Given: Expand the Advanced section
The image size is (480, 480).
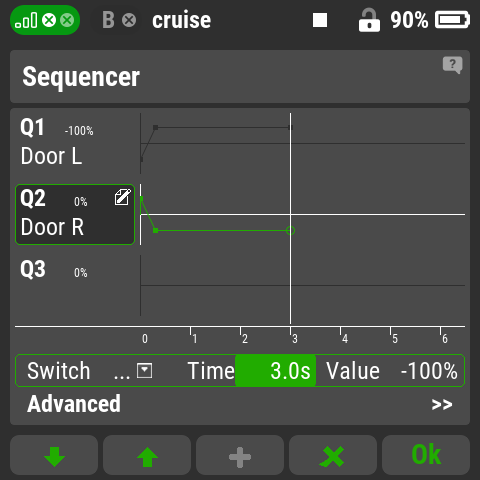Looking at the screenshot, I should (x=240, y=404).
